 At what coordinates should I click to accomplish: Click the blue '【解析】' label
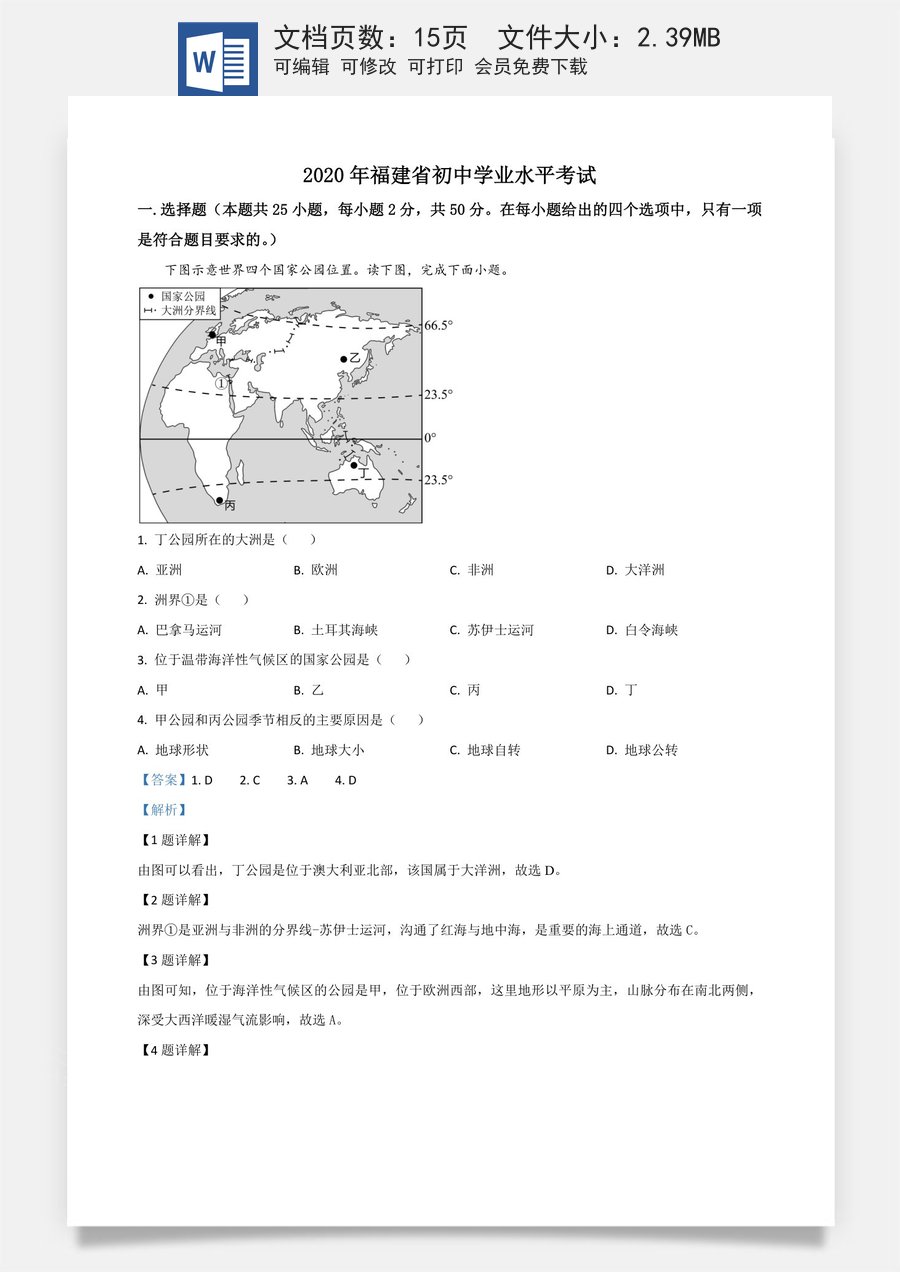[163, 810]
